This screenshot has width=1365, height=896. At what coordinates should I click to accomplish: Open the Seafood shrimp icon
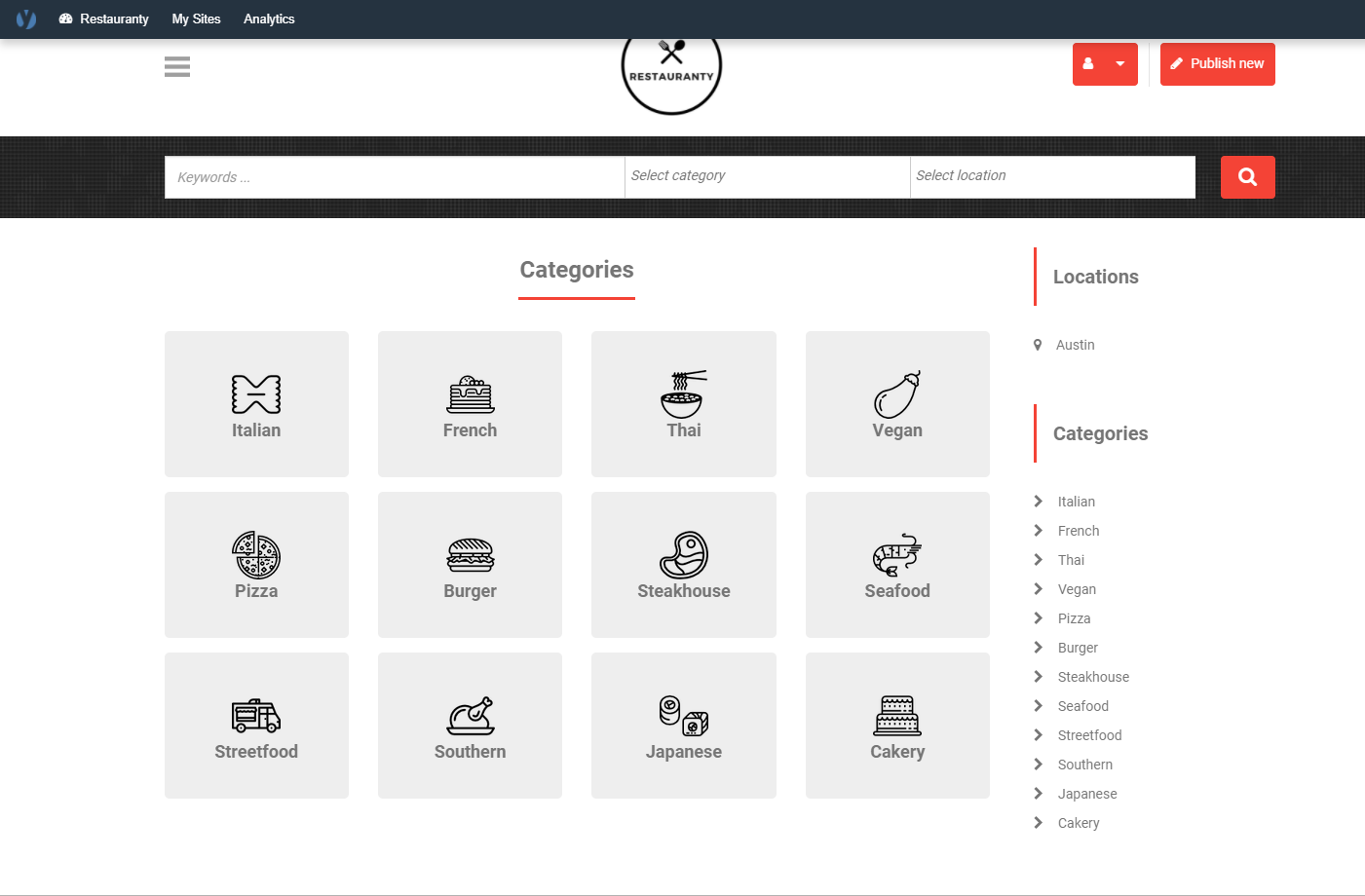pyautogui.click(x=897, y=555)
